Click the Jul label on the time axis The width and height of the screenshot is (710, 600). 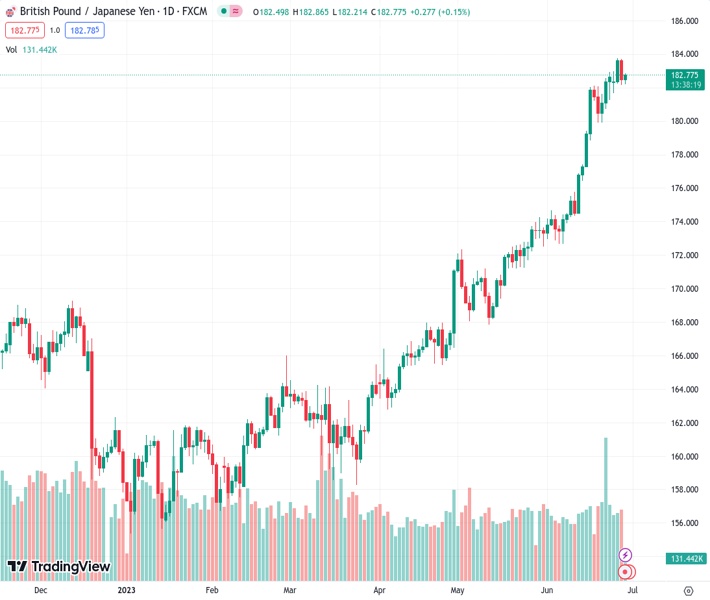632,591
